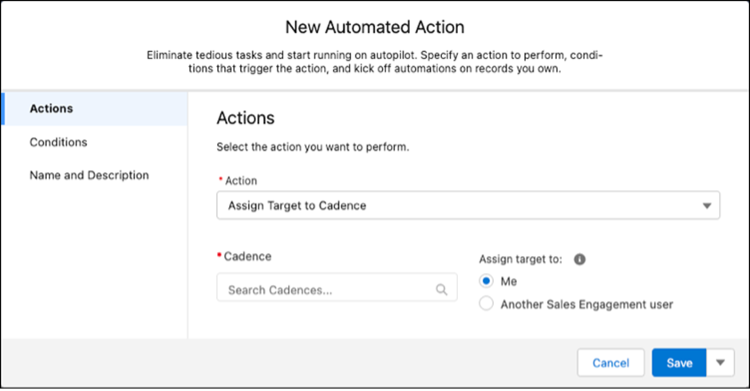Click the magnifier icon in Cadence search

[441, 290]
